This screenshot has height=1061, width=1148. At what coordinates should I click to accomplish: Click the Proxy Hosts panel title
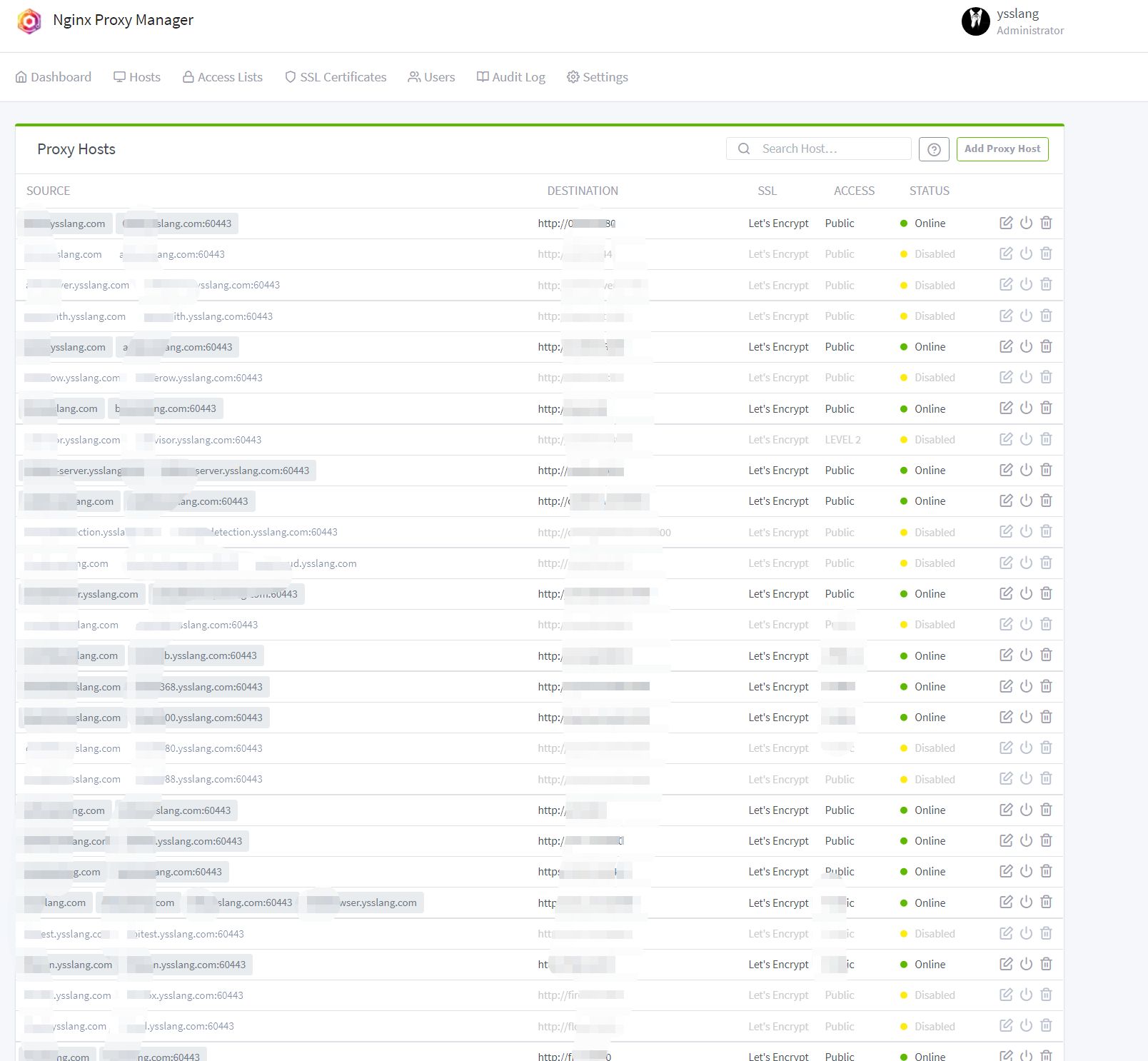click(x=76, y=149)
